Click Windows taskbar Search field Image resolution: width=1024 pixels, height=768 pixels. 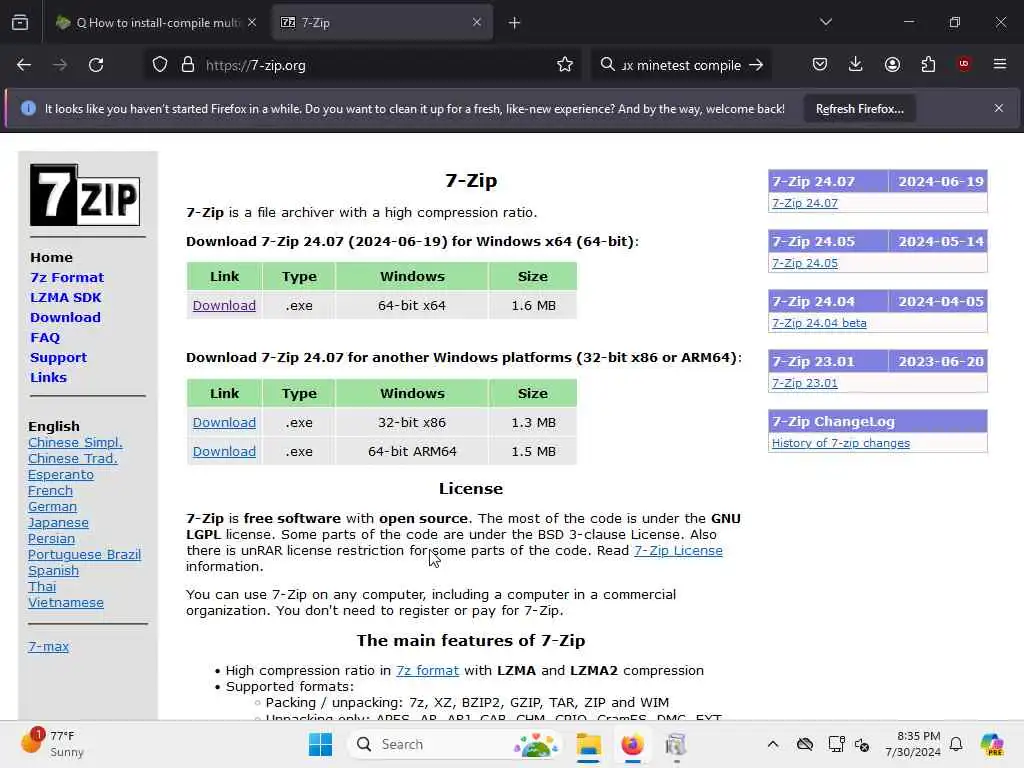455,744
